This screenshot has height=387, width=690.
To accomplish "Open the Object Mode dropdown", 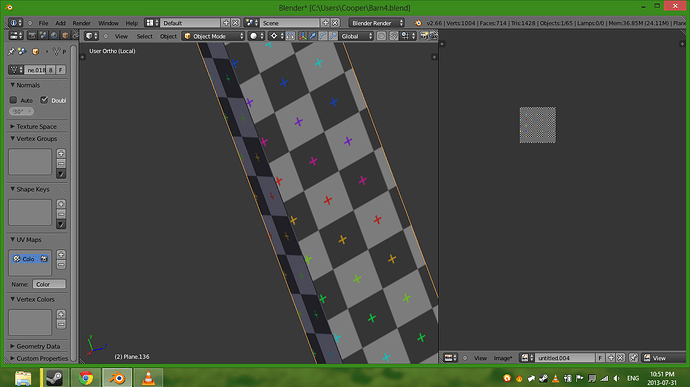I will pos(213,36).
